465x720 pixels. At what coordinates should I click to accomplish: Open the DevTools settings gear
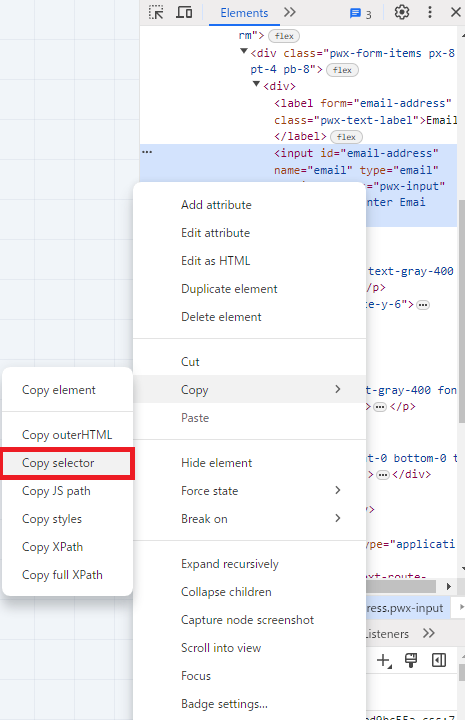pyautogui.click(x=402, y=12)
